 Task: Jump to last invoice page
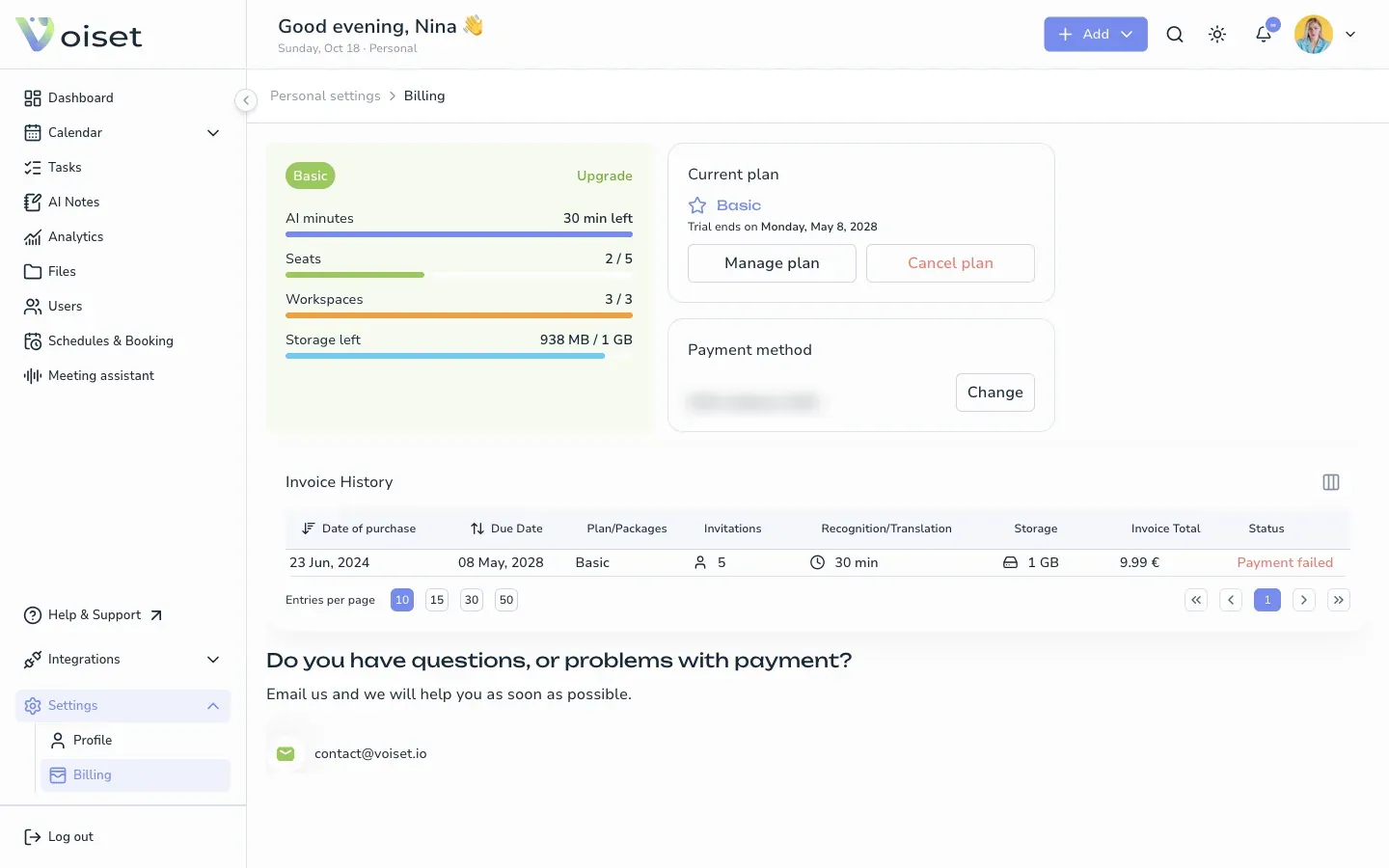click(1339, 600)
